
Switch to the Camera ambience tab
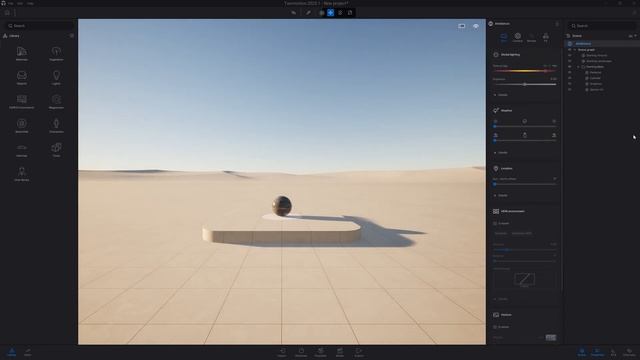pyautogui.click(x=518, y=38)
